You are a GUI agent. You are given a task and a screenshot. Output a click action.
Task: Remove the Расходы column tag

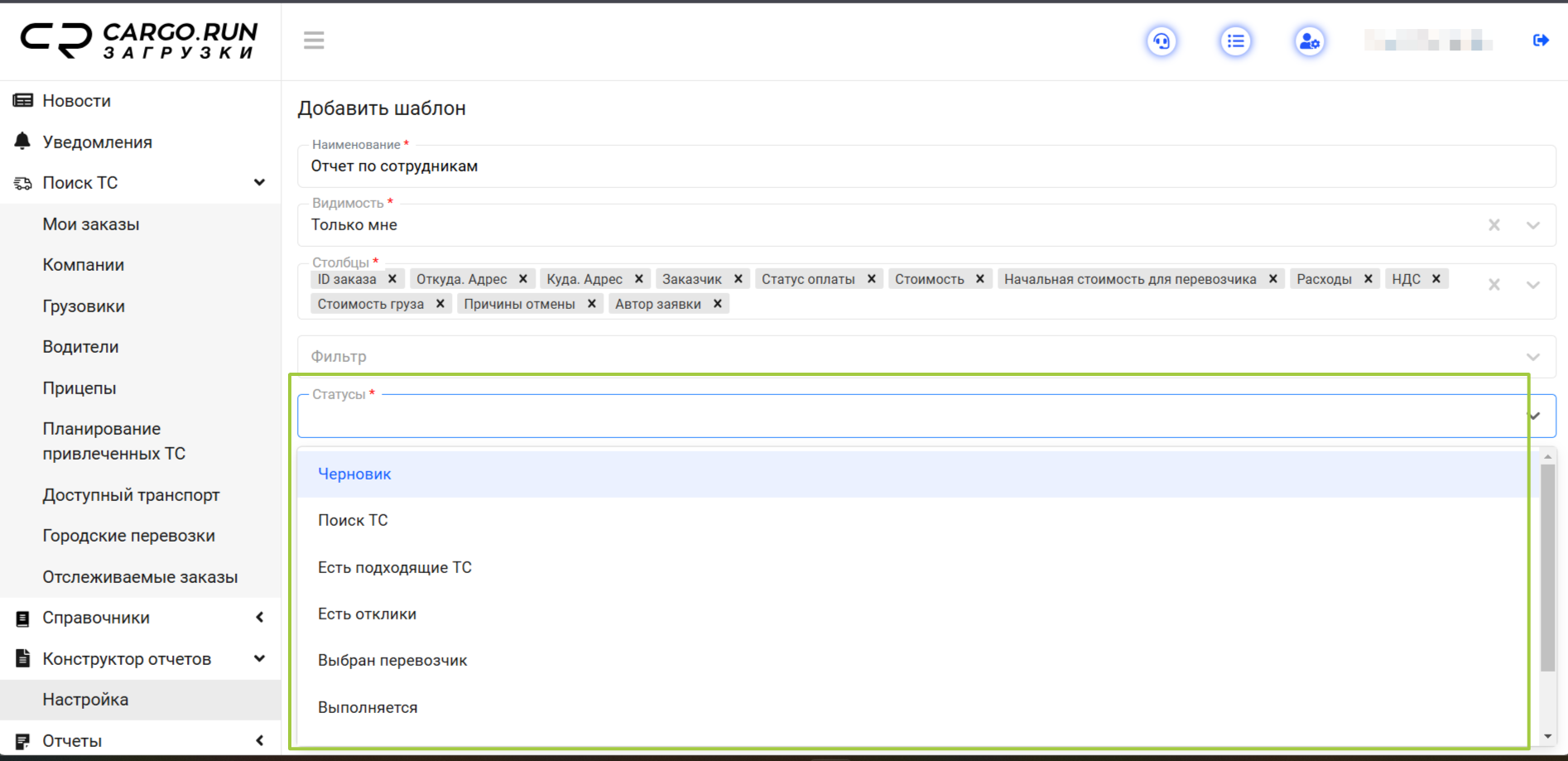[1368, 279]
